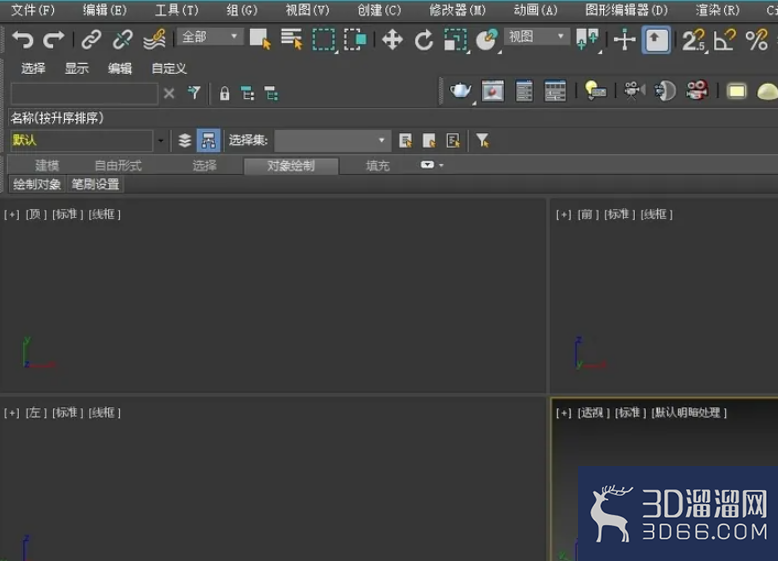Open 创建(C) menu

click(379, 10)
